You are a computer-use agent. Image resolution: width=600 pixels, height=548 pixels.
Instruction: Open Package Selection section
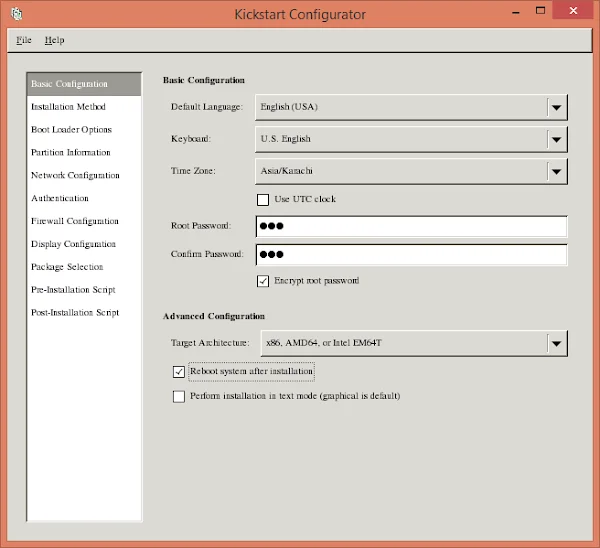(84, 267)
